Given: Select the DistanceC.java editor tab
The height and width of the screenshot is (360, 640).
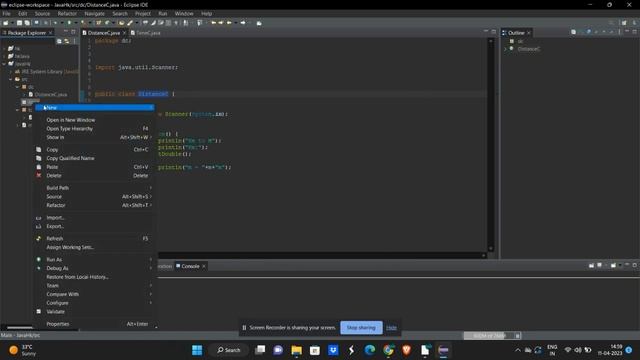Looking at the screenshot, I should click(x=104, y=33).
